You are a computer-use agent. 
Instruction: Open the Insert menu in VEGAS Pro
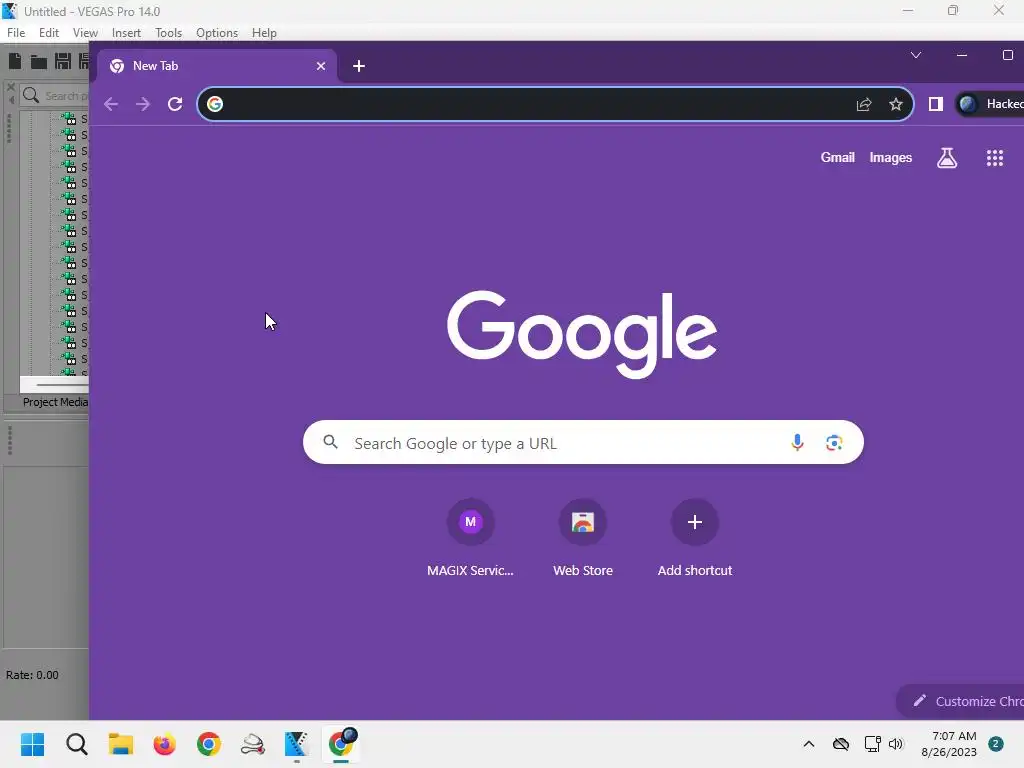(126, 33)
